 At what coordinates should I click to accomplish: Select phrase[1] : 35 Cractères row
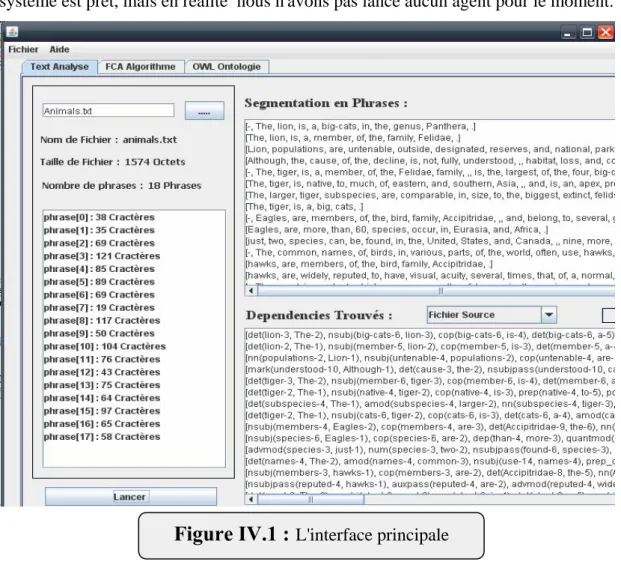(135, 230)
